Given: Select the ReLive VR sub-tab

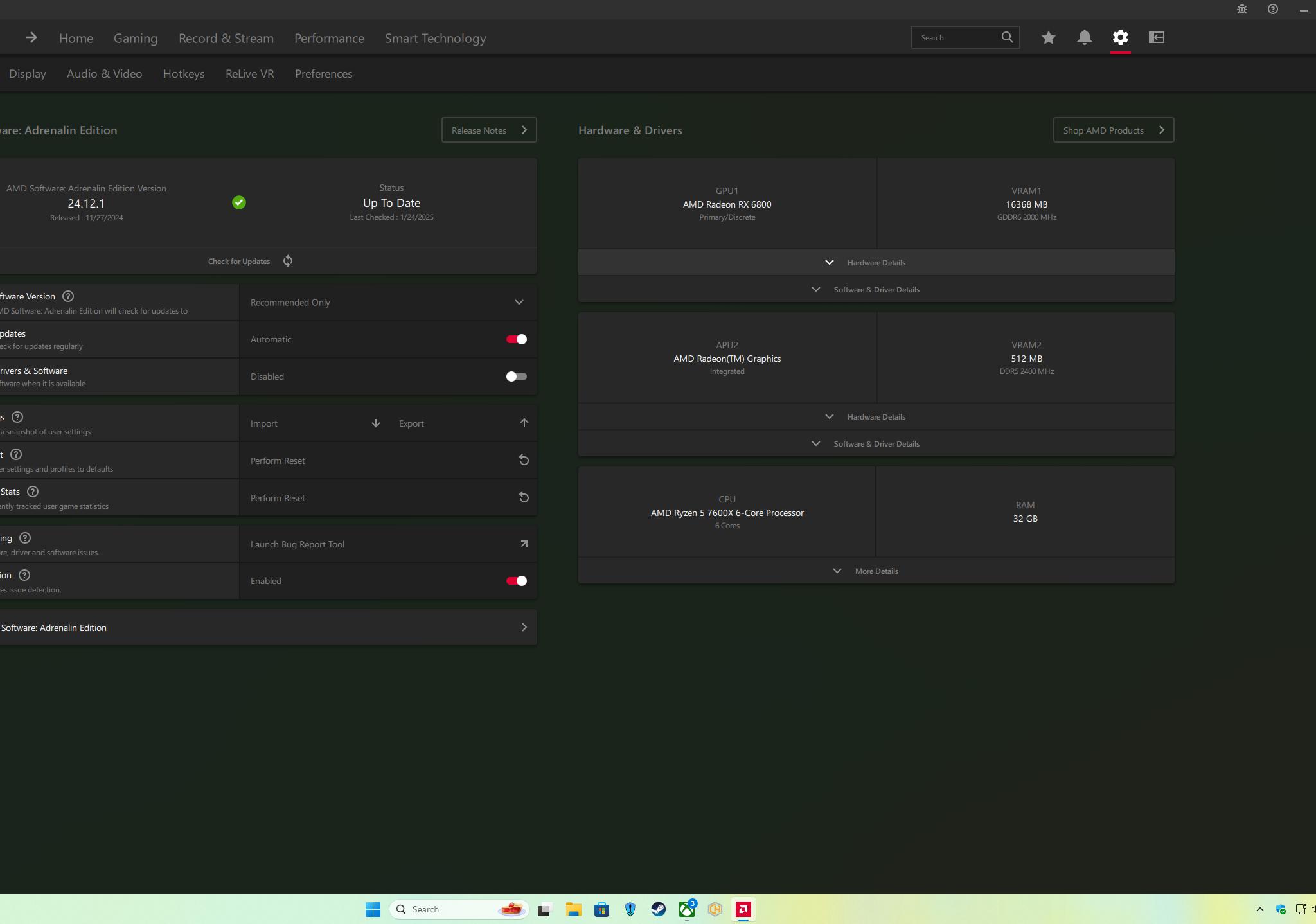Looking at the screenshot, I should 250,74.
